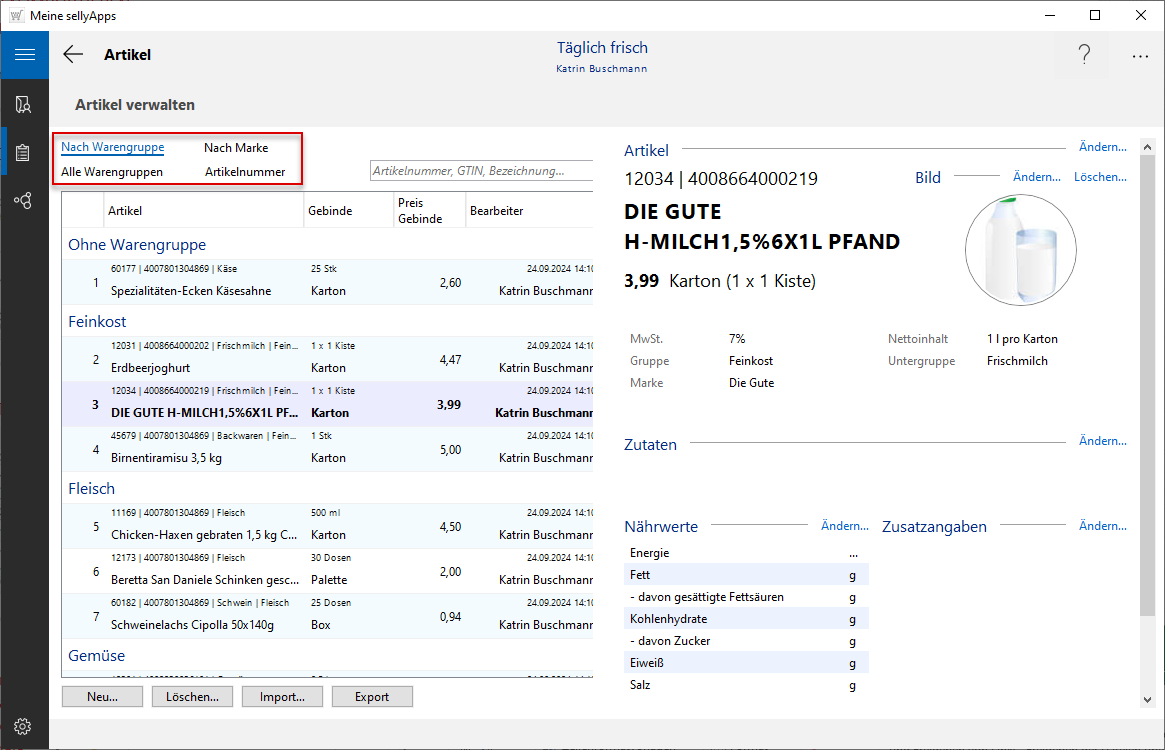Focus the Artikelnummer, GTIN search field
Viewport: 1165px width, 750px height.
pos(480,171)
